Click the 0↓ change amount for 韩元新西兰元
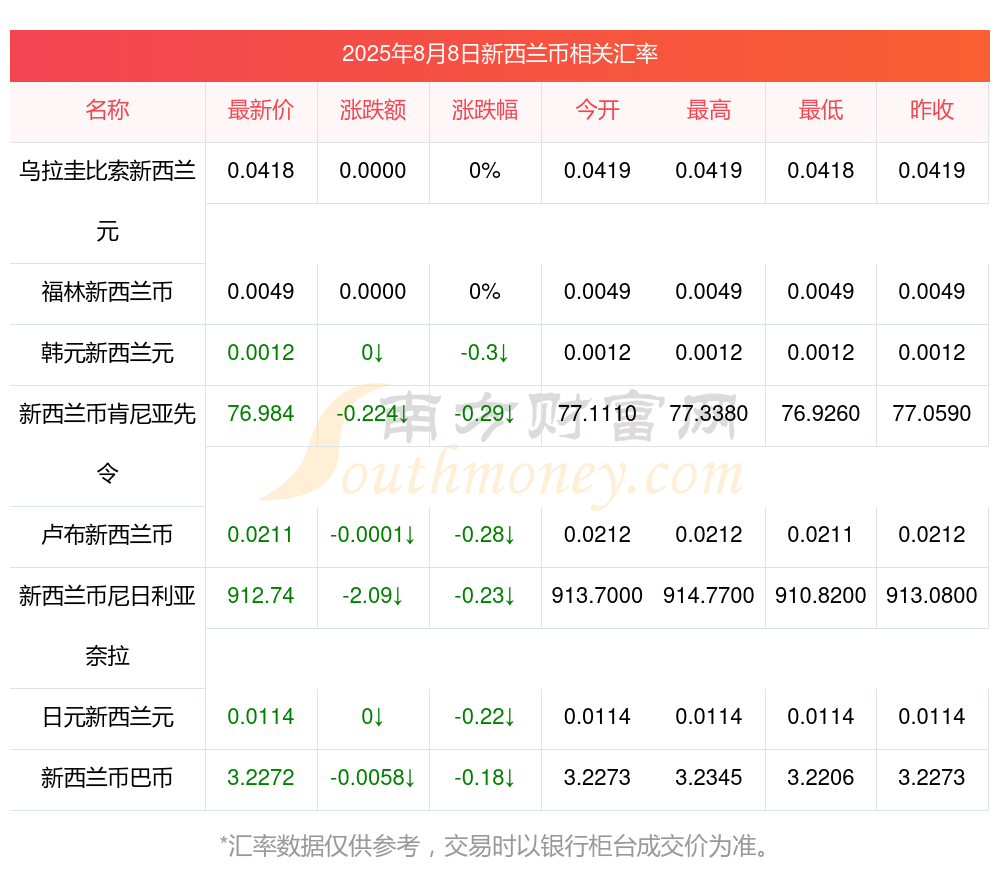The width and height of the screenshot is (1000, 877). [372, 352]
